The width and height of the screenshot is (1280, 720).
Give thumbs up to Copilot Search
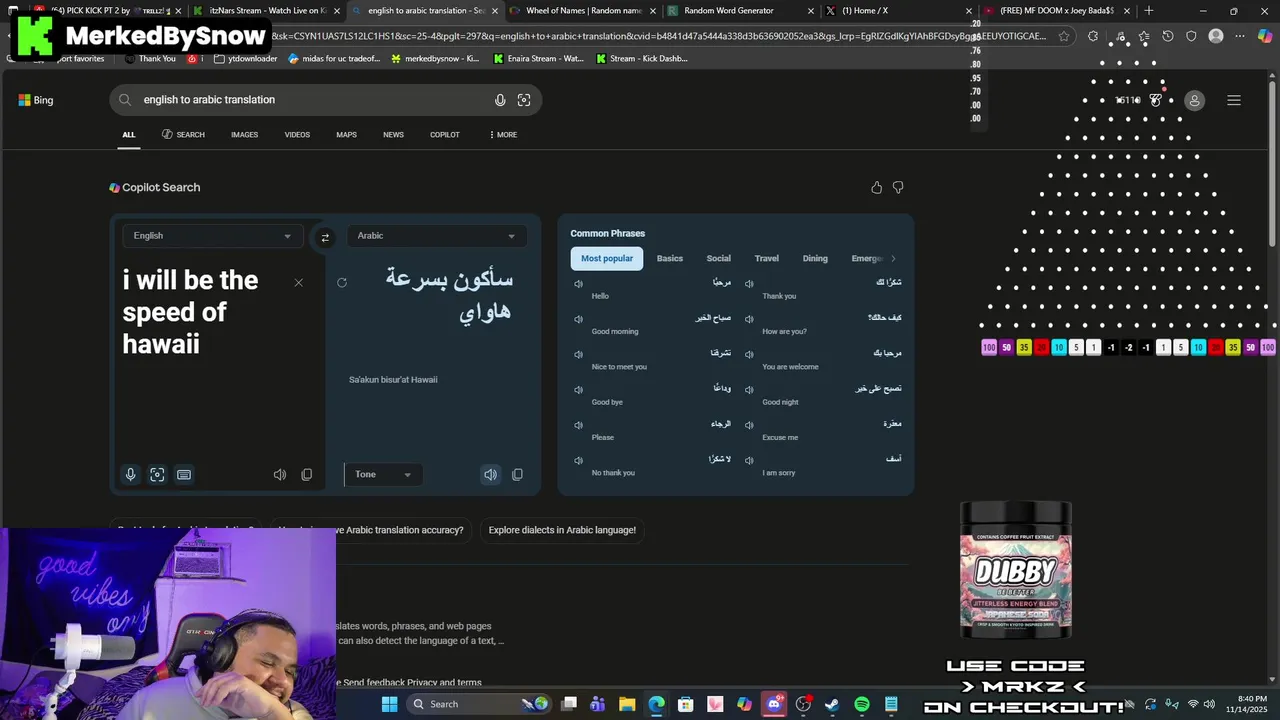point(877,188)
